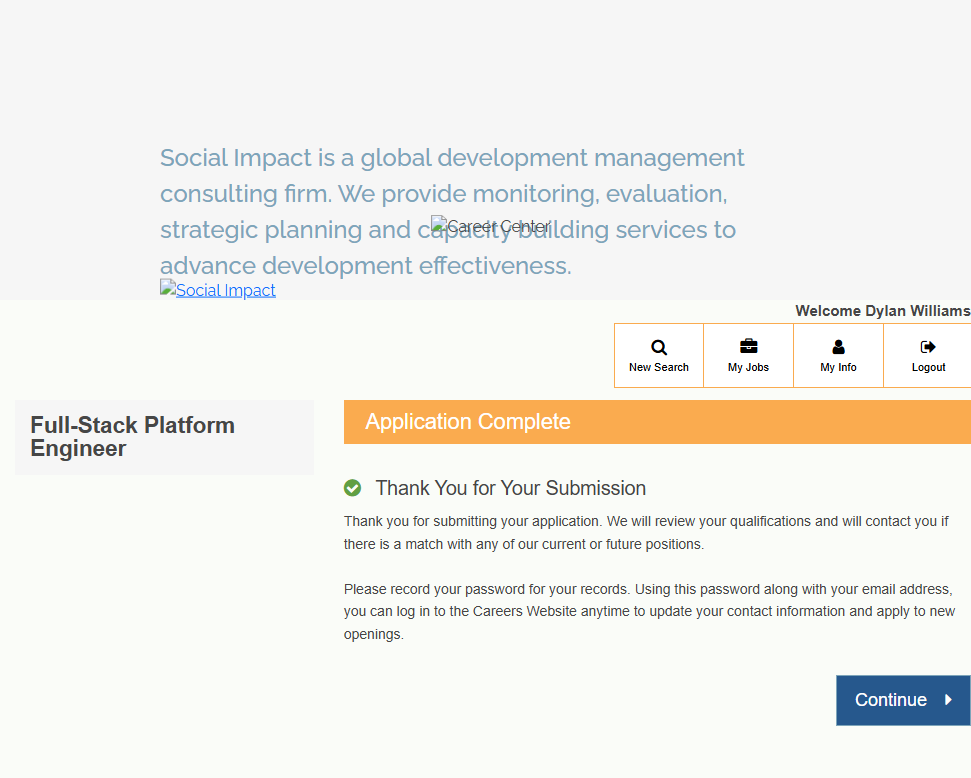The height and width of the screenshot is (778, 971).
Task: Select the Logout menu label
Action: tap(928, 367)
